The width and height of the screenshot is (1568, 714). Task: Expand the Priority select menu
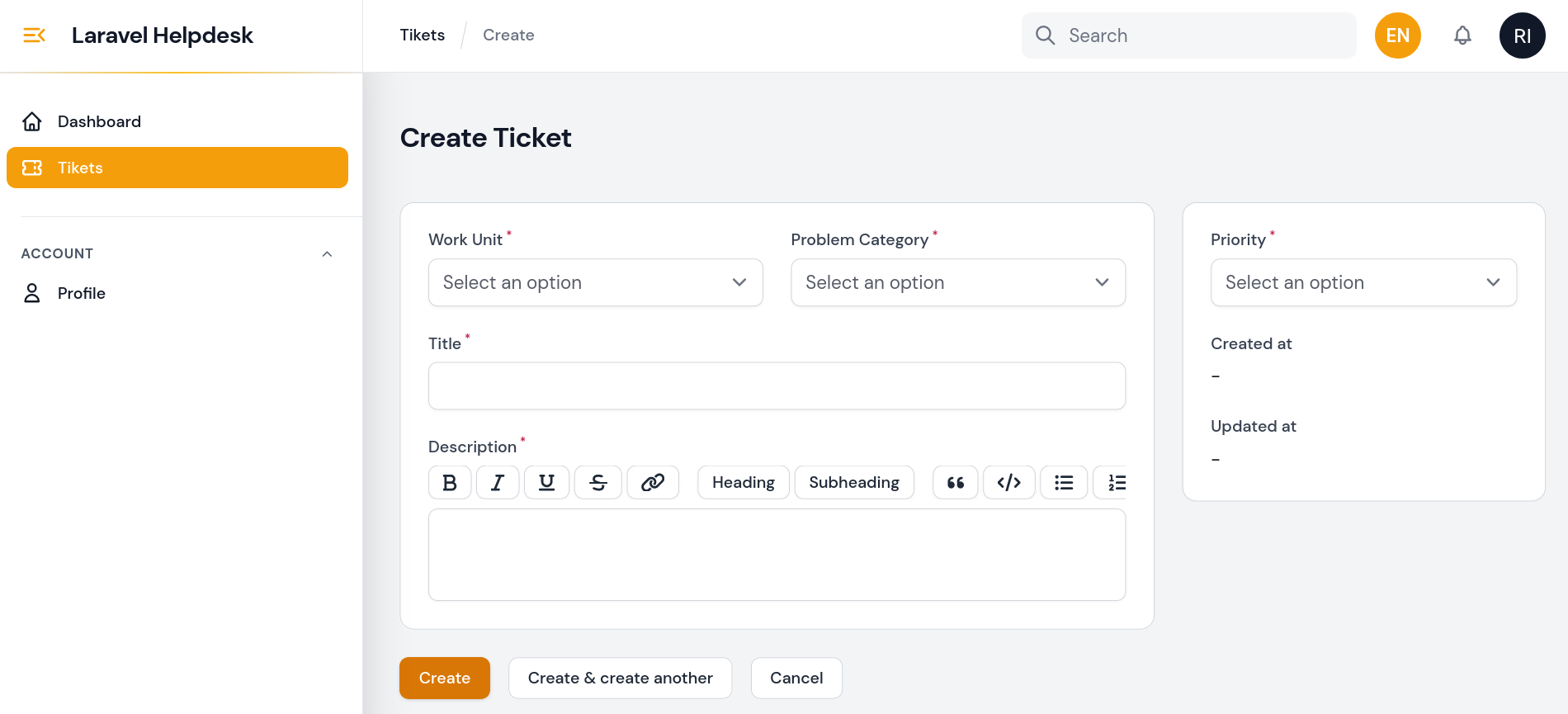point(1363,282)
